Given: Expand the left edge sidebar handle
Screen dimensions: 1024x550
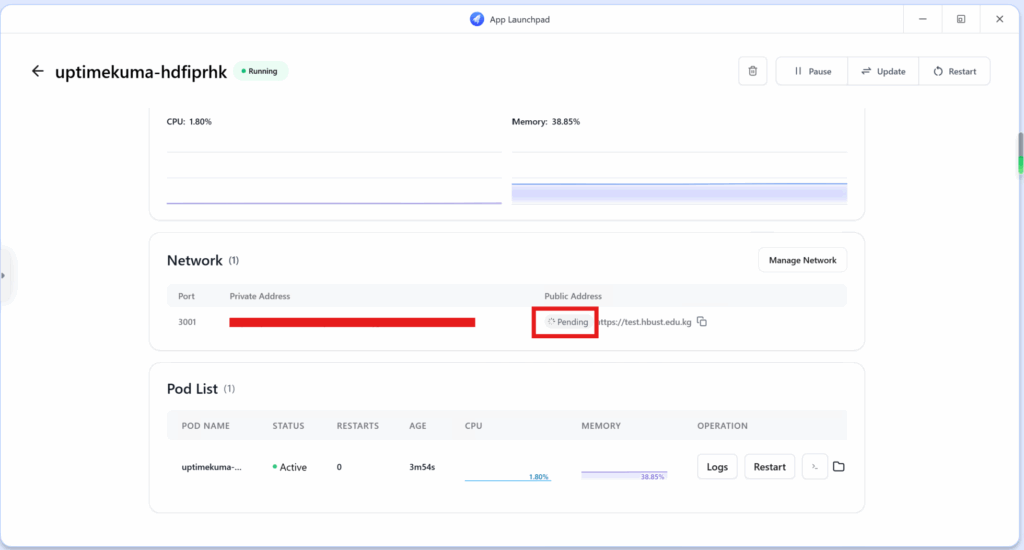Looking at the screenshot, I should [x=4, y=275].
